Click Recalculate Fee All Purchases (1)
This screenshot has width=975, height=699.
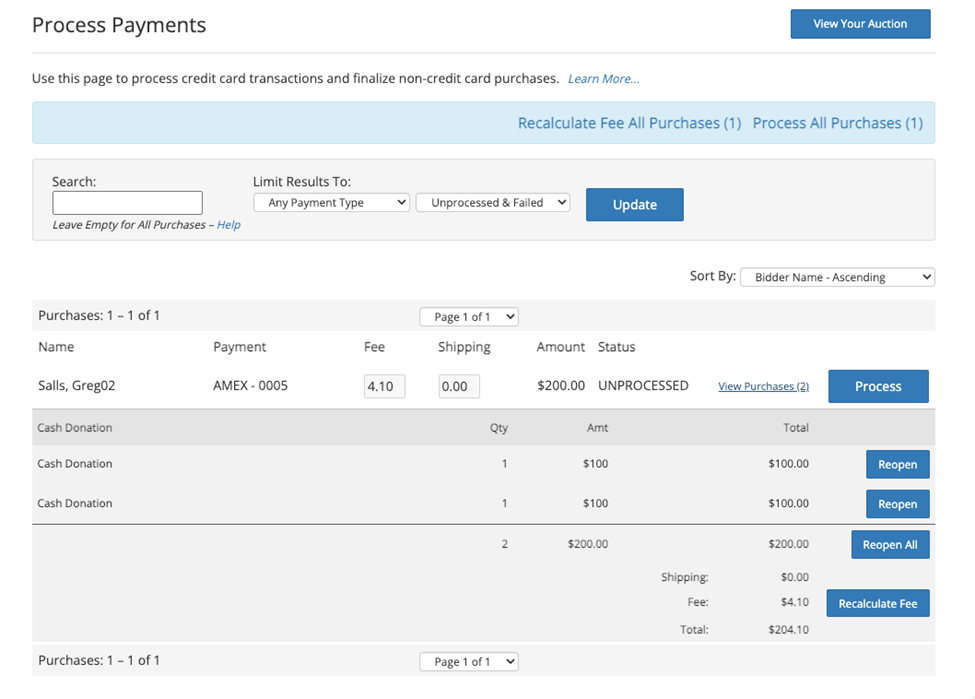(629, 123)
